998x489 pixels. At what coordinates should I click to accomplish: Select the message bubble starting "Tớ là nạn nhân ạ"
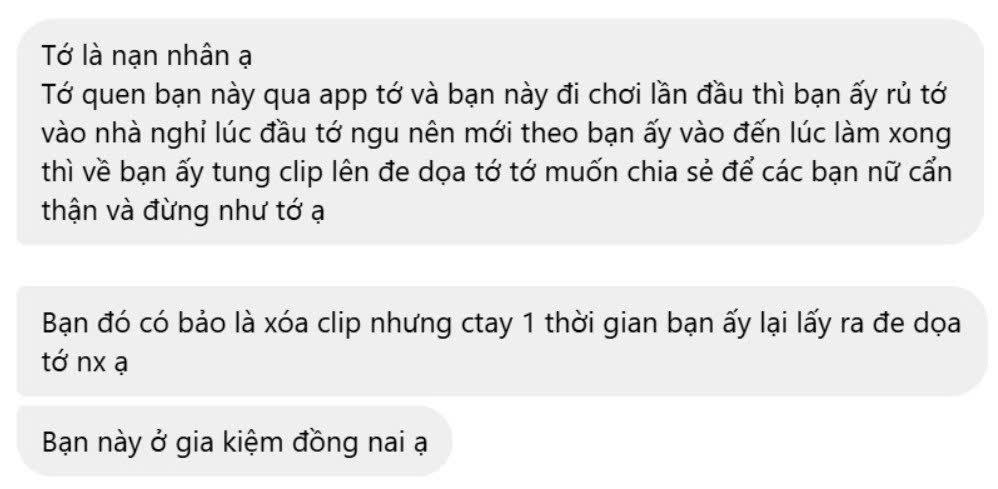500,132
